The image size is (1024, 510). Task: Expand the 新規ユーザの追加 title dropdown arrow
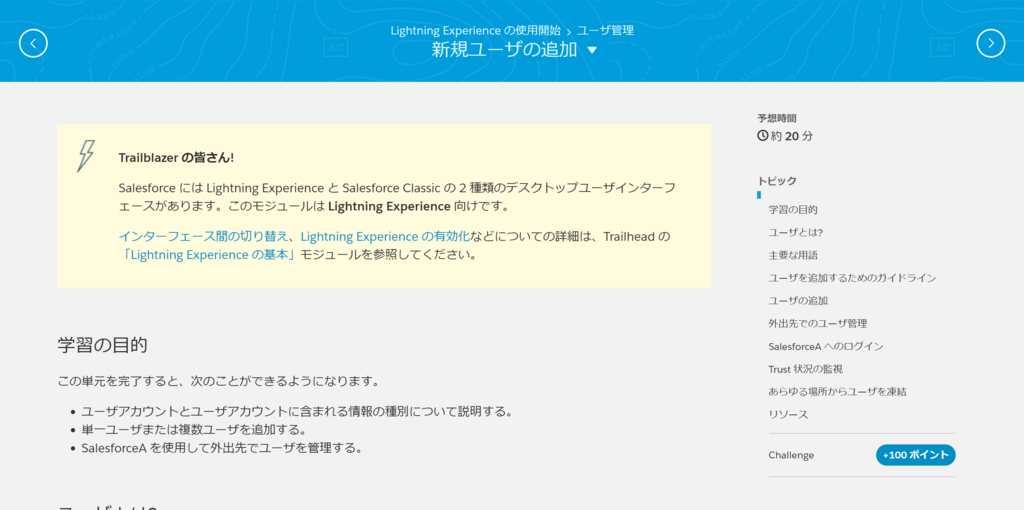pos(592,50)
